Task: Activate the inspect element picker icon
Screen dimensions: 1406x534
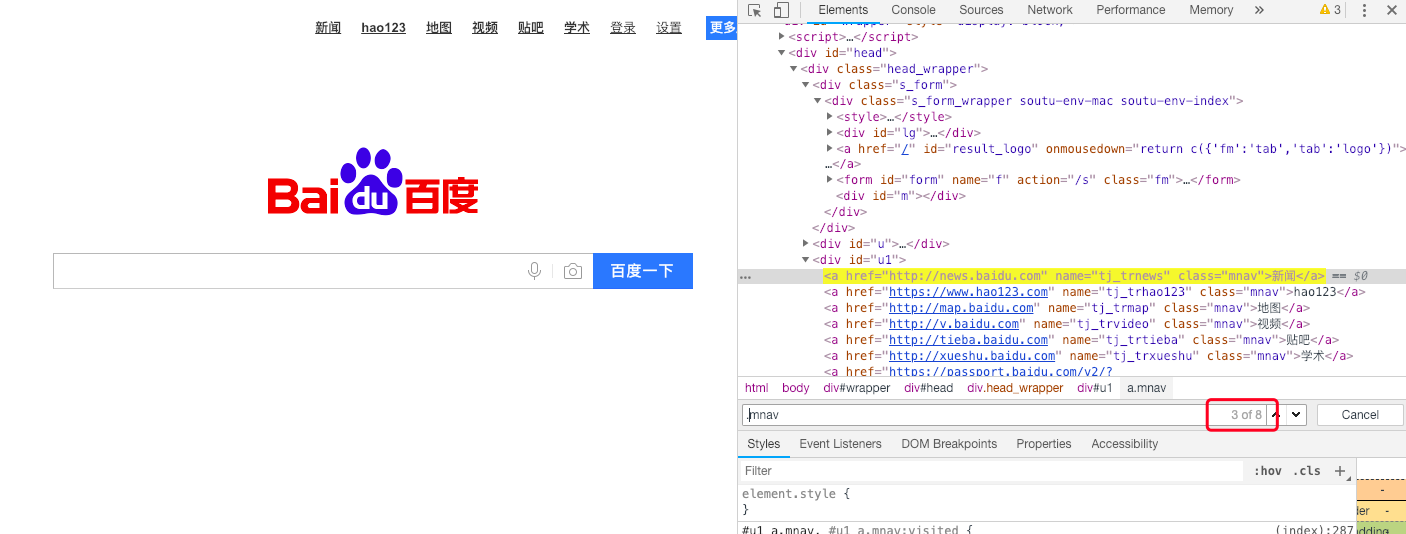Action: (754, 10)
